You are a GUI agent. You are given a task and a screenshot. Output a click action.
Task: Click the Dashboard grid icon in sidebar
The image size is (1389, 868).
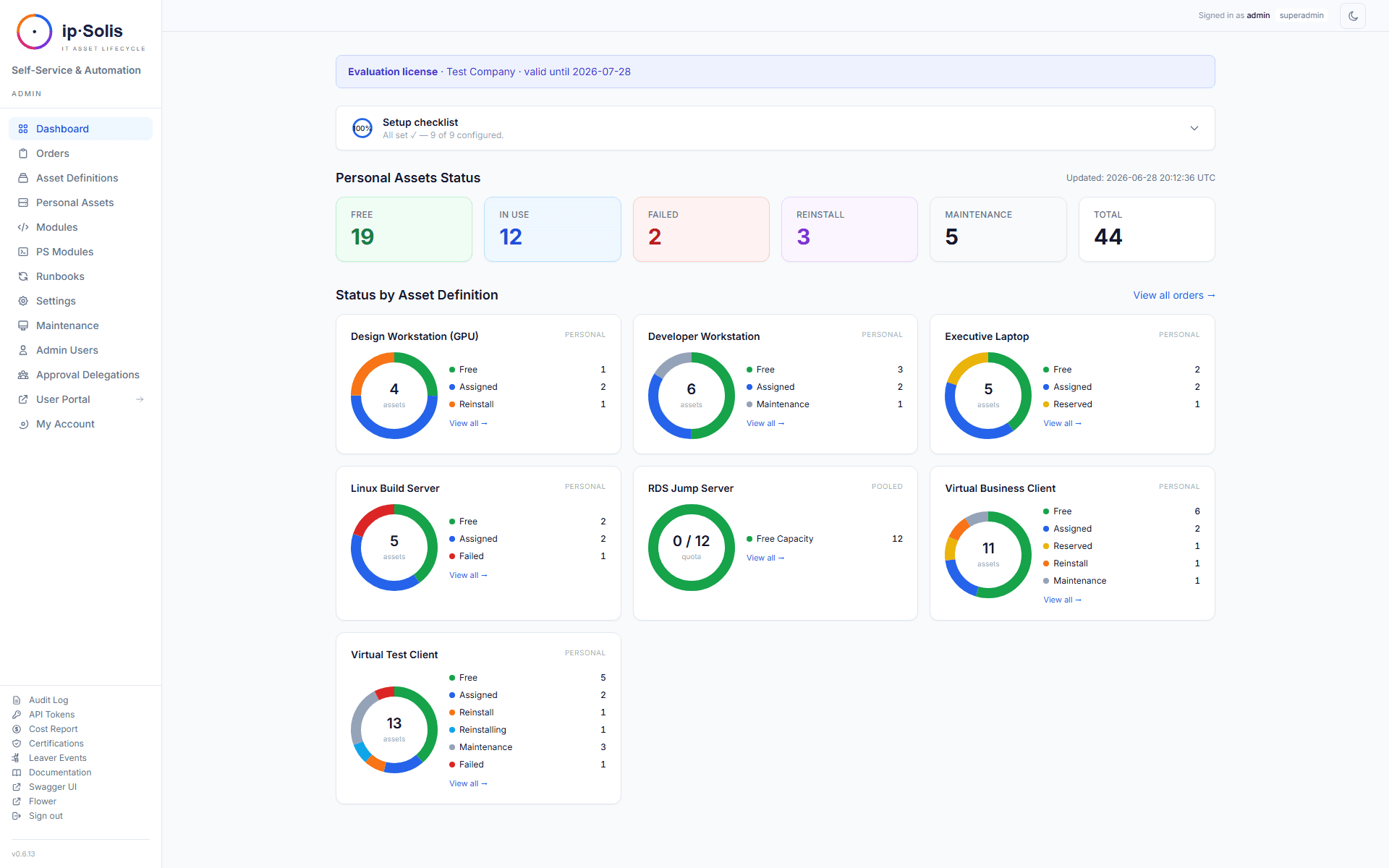23,129
